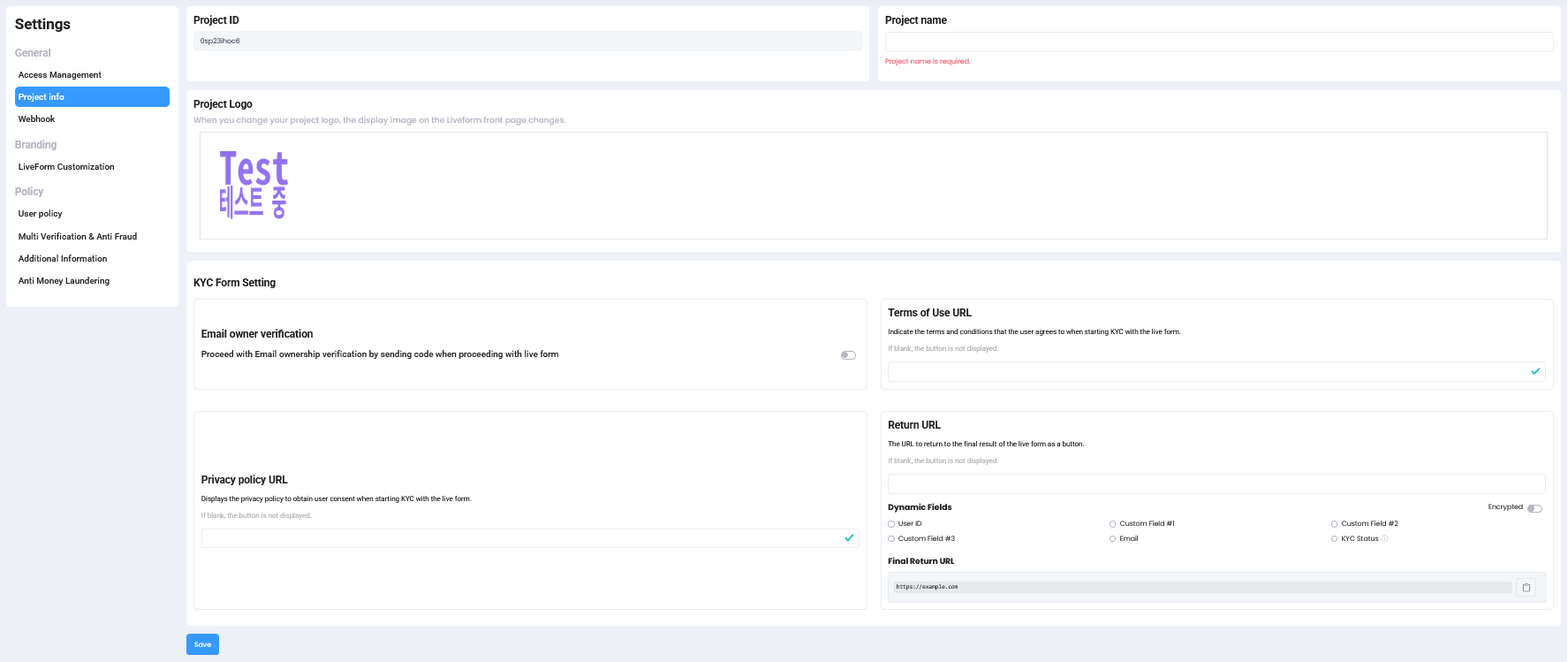
Task: Click the 'Branding' section label
Action: pyautogui.click(x=35, y=145)
